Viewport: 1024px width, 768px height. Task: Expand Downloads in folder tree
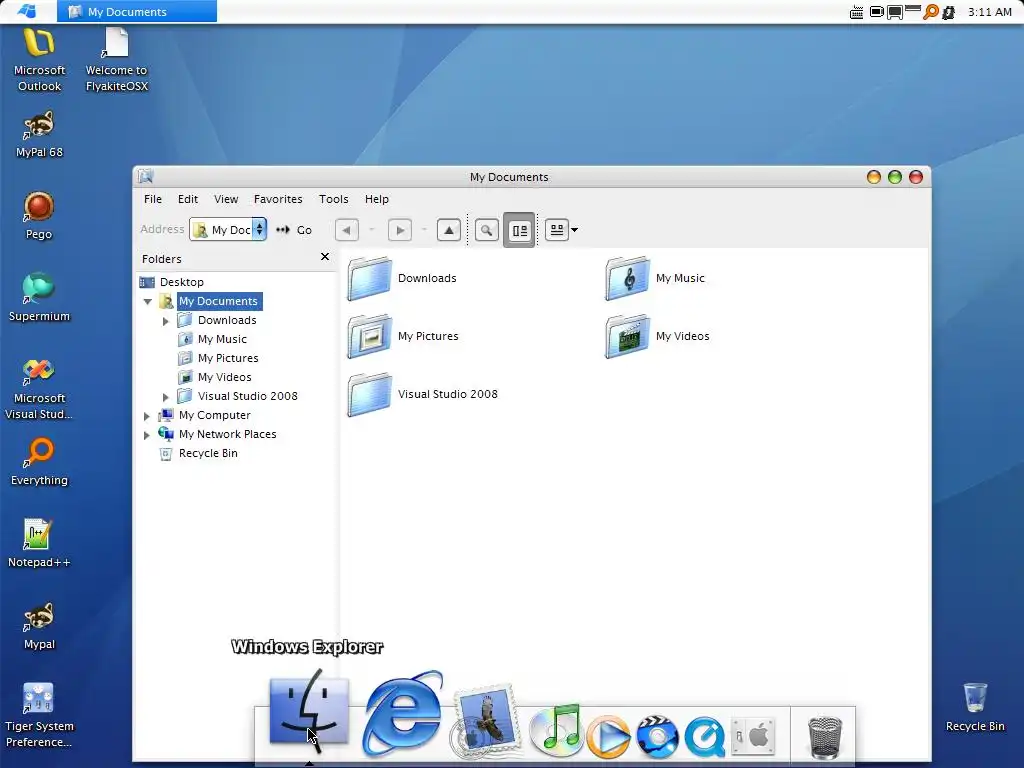(x=166, y=321)
